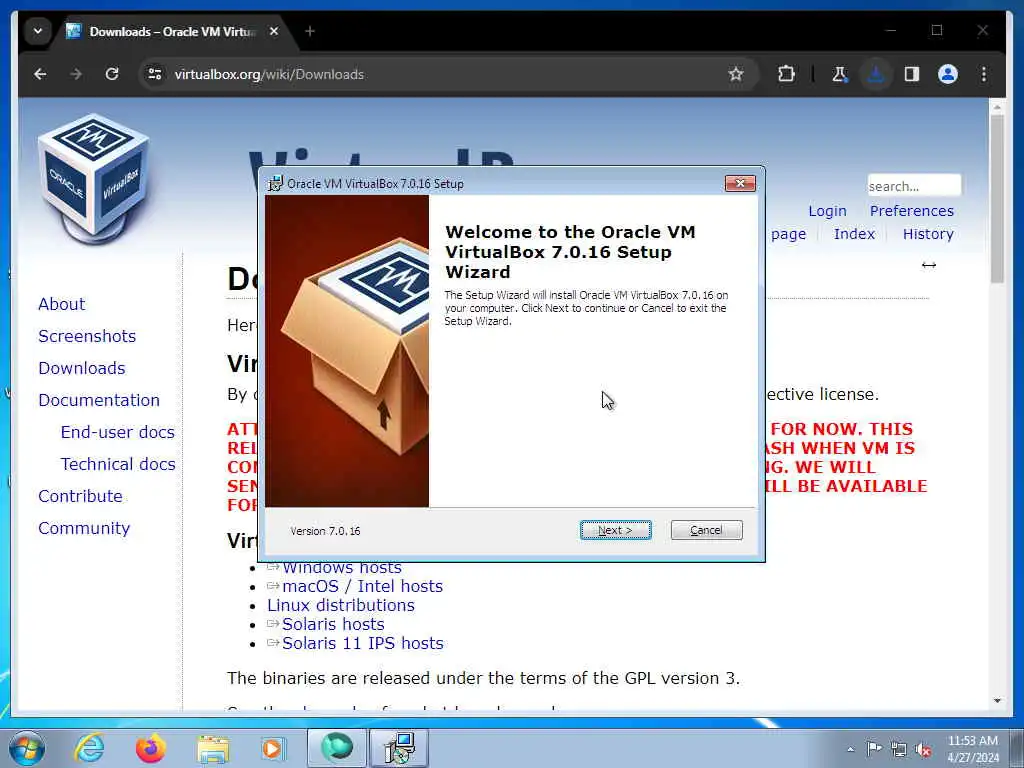Open the taskbar clock showing 11:53 AM
1024x768 pixels.
[973, 748]
